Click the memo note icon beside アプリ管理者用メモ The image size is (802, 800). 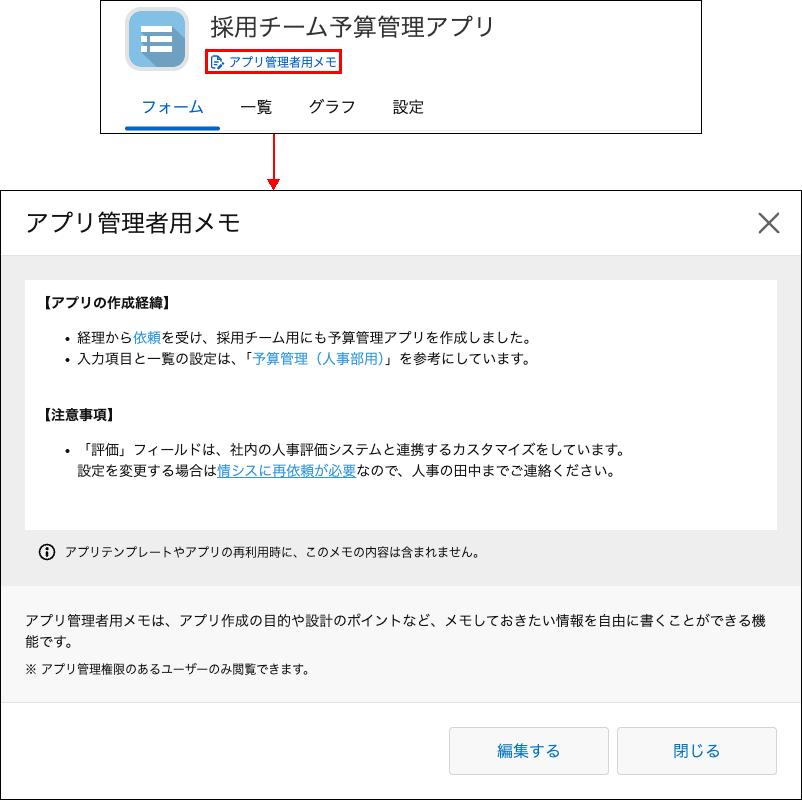[x=217, y=62]
